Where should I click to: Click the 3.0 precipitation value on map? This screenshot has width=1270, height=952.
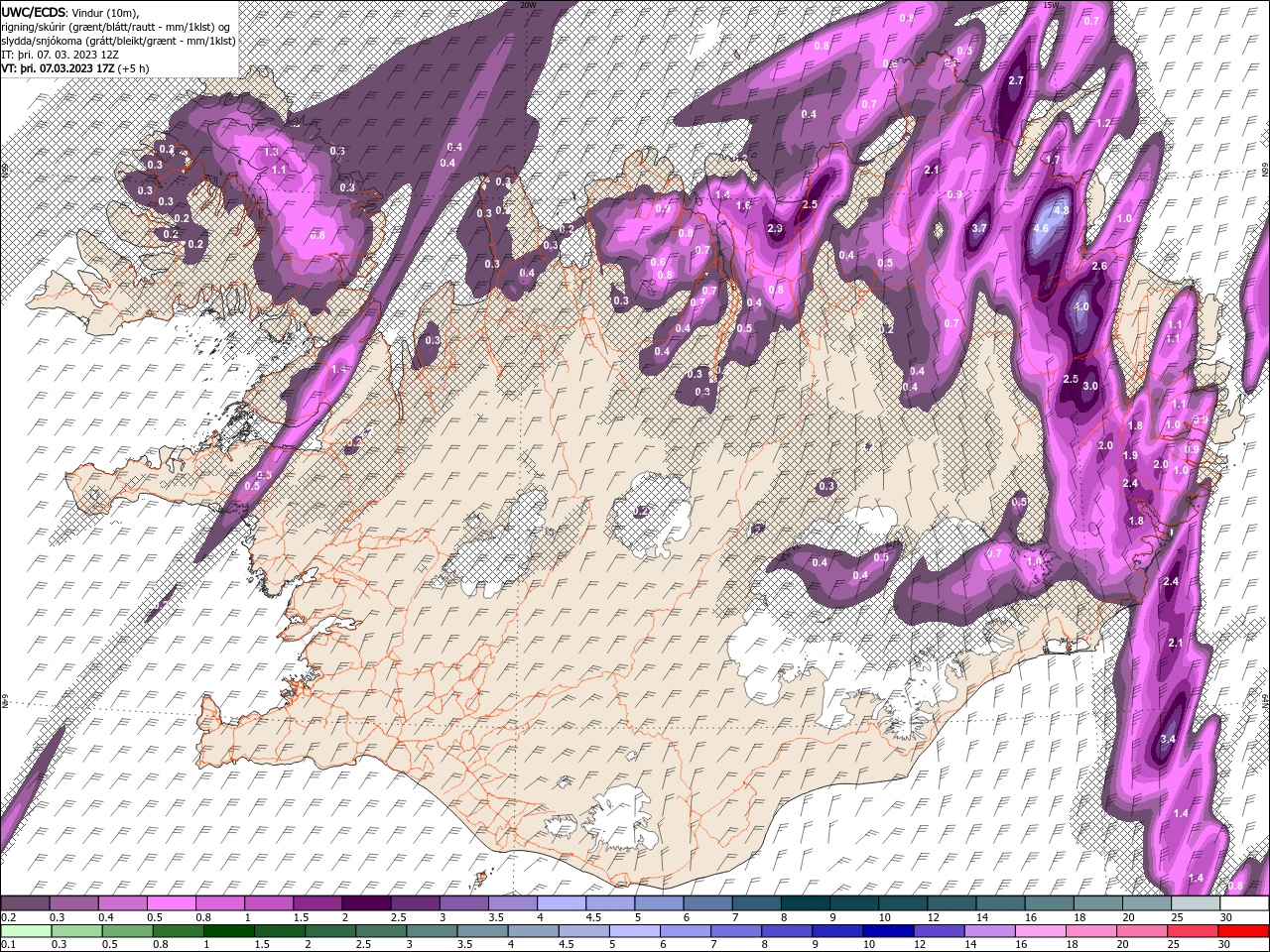(x=1090, y=386)
